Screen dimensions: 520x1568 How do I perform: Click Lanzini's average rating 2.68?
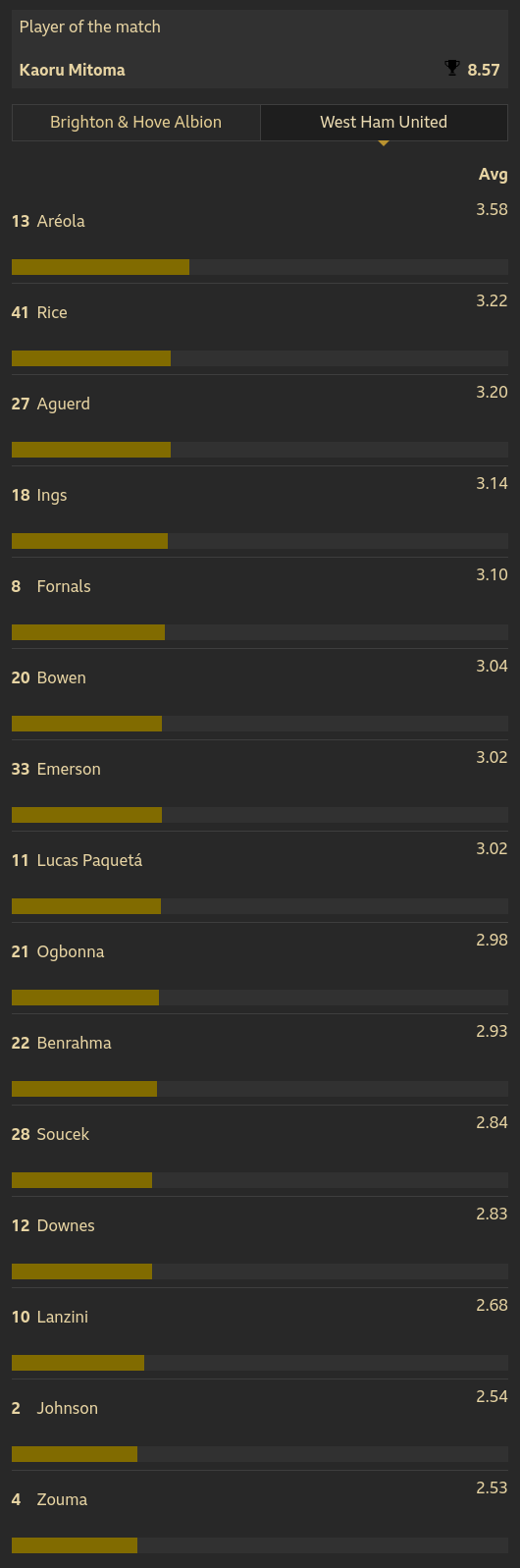pos(492,1305)
